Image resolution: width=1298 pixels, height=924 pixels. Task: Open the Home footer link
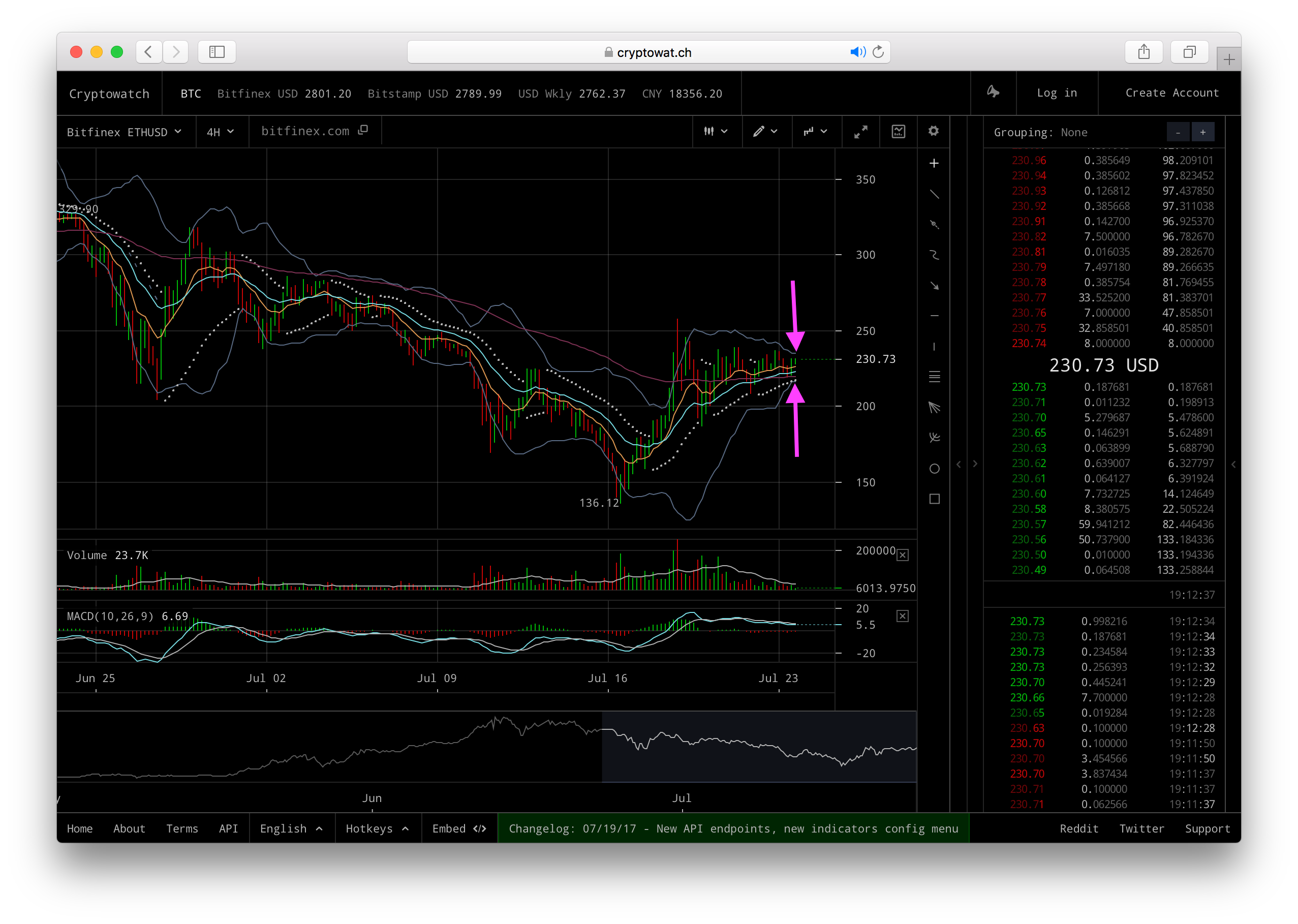(x=80, y=829)
